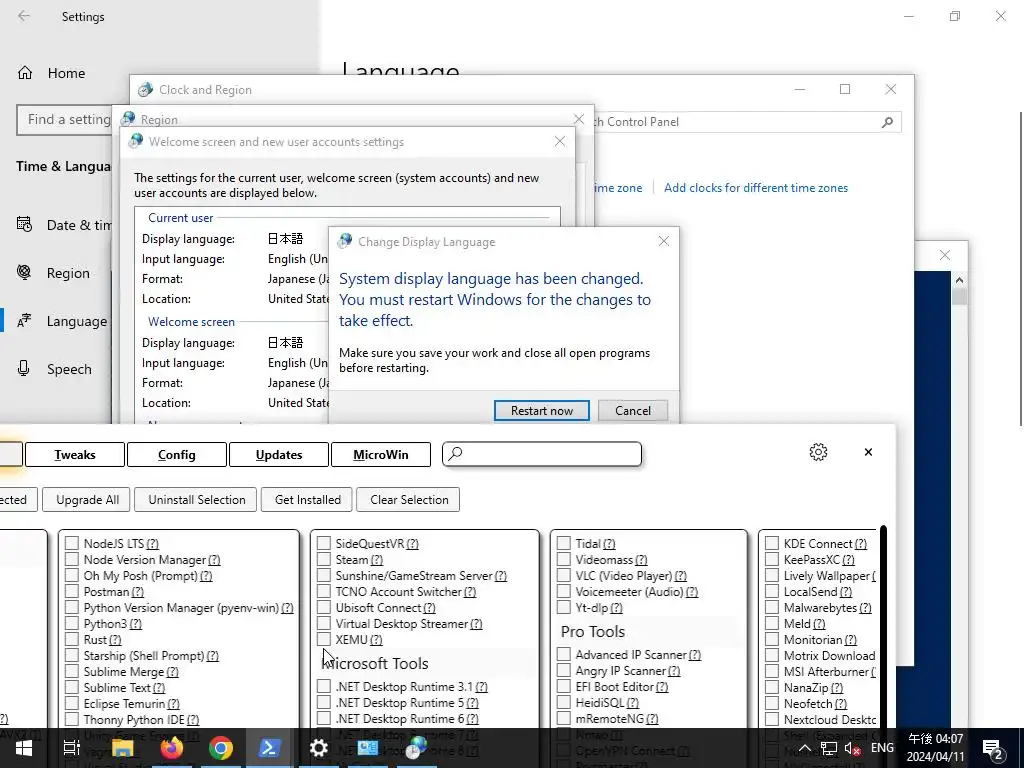Image resolution: width=1024 pixels, height=768 pixels.
Task: Click Restart now button
Action: point(541,411)
